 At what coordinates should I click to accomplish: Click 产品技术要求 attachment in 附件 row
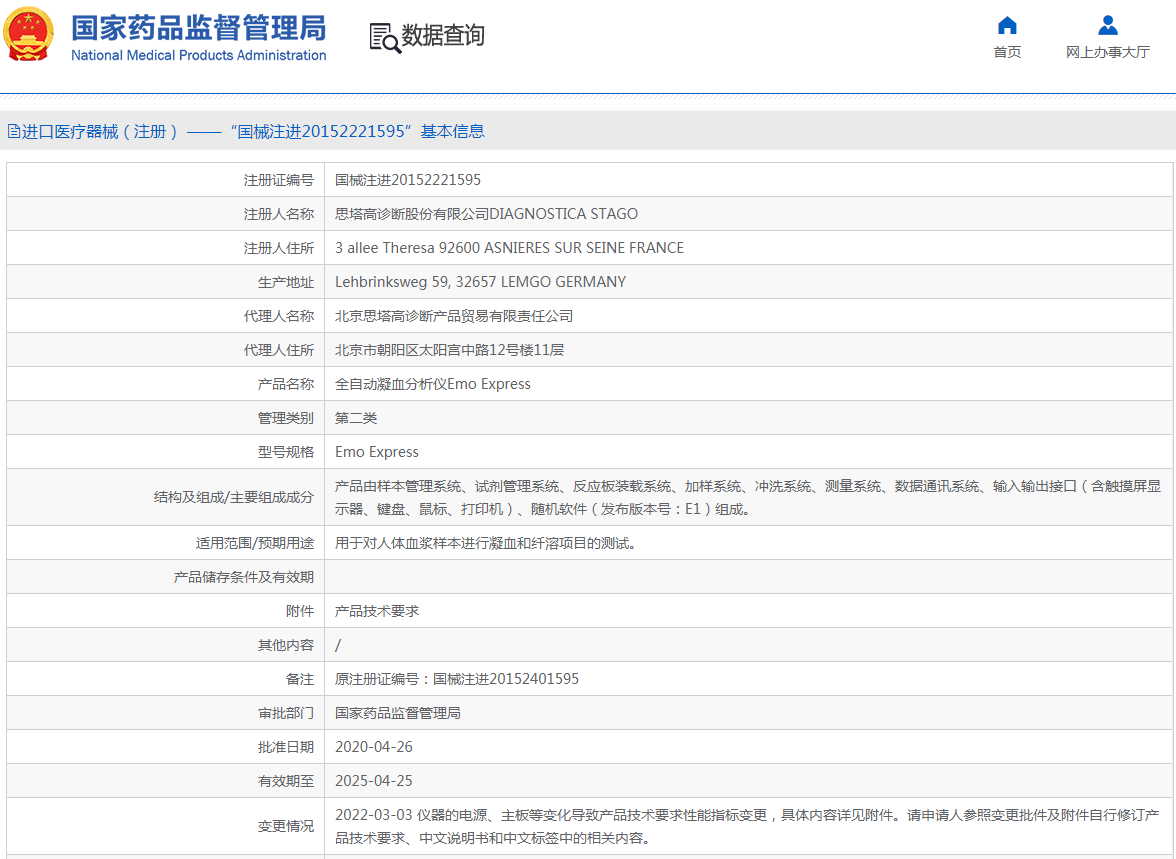click(x=377, y=611)
